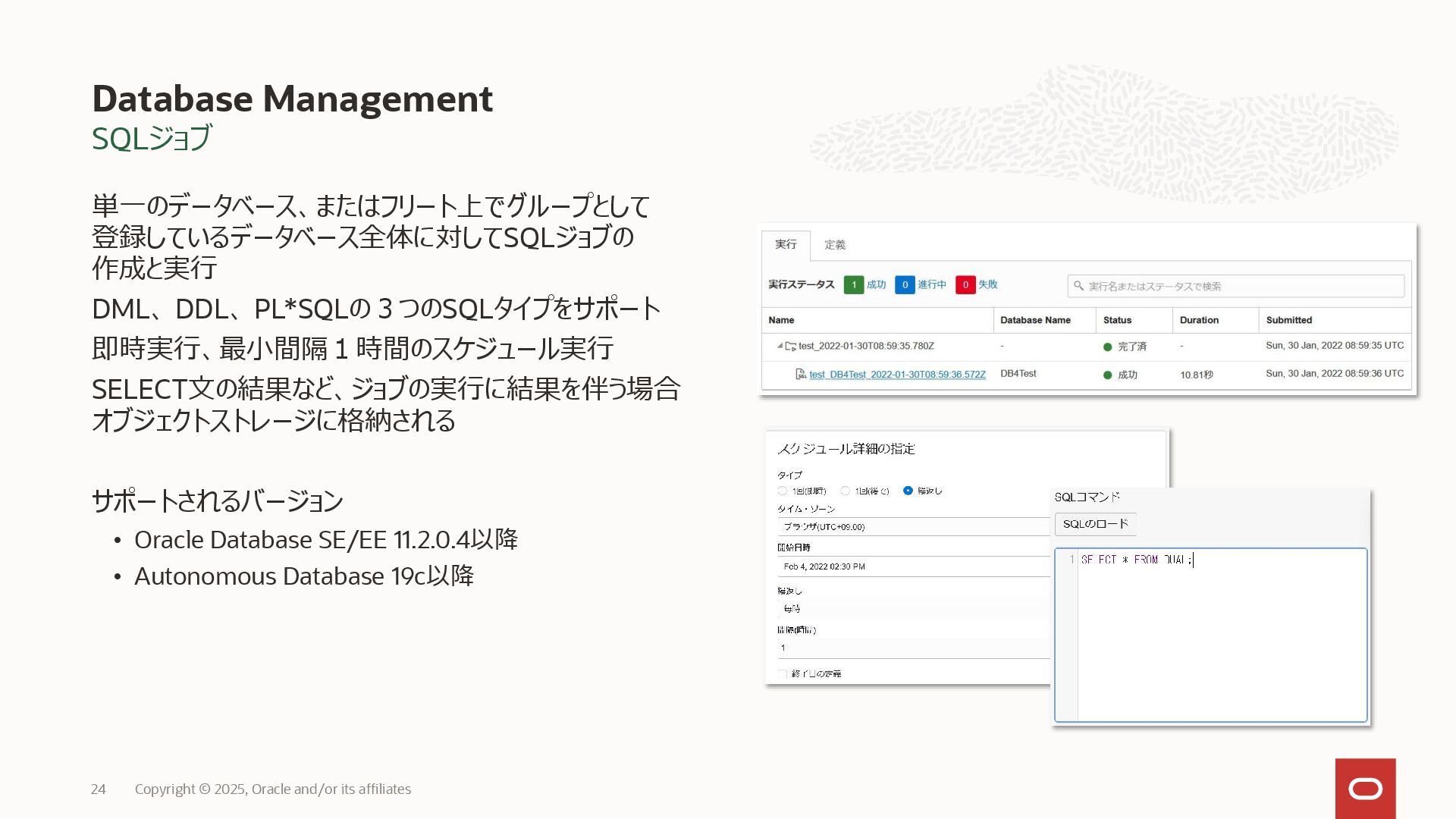1456x819 pixels.
Task: Click the search magnifier icon in execution search
Action: tap(1078, 286)
